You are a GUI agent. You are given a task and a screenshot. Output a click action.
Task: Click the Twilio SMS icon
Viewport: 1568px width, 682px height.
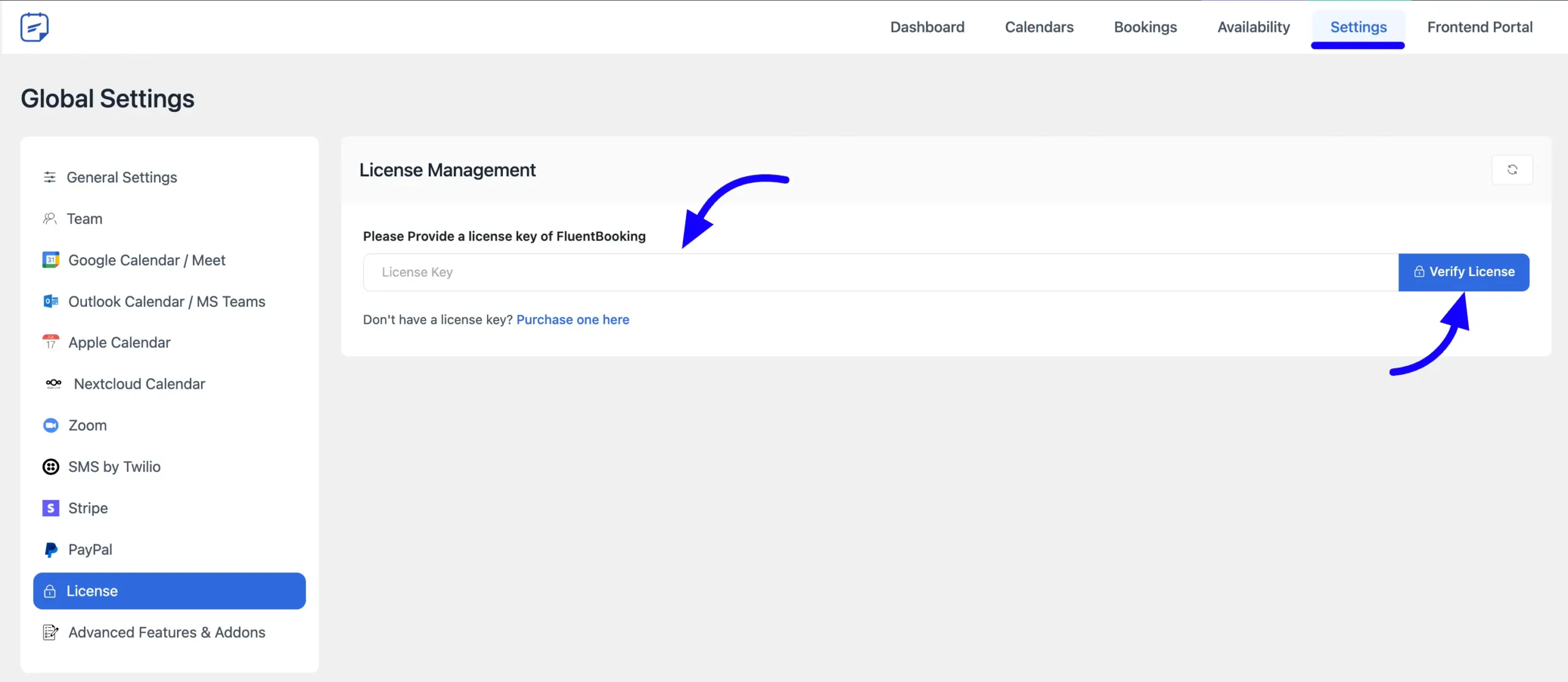tap(51, 467)
